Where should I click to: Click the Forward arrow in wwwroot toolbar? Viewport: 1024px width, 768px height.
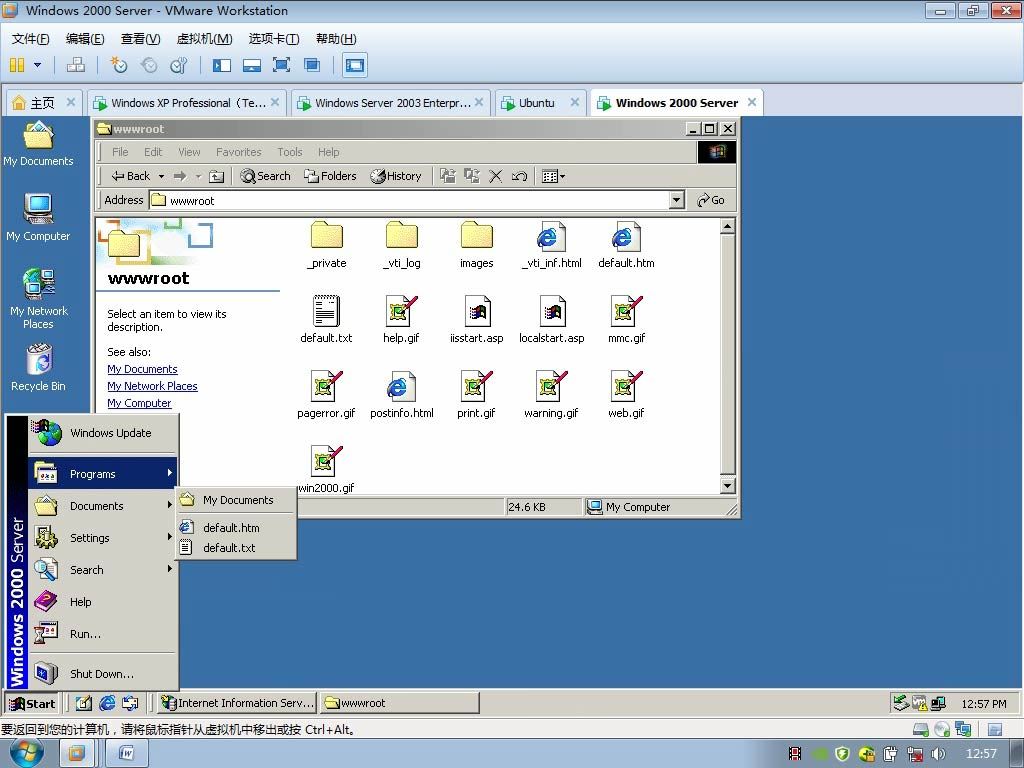[180, 176]
